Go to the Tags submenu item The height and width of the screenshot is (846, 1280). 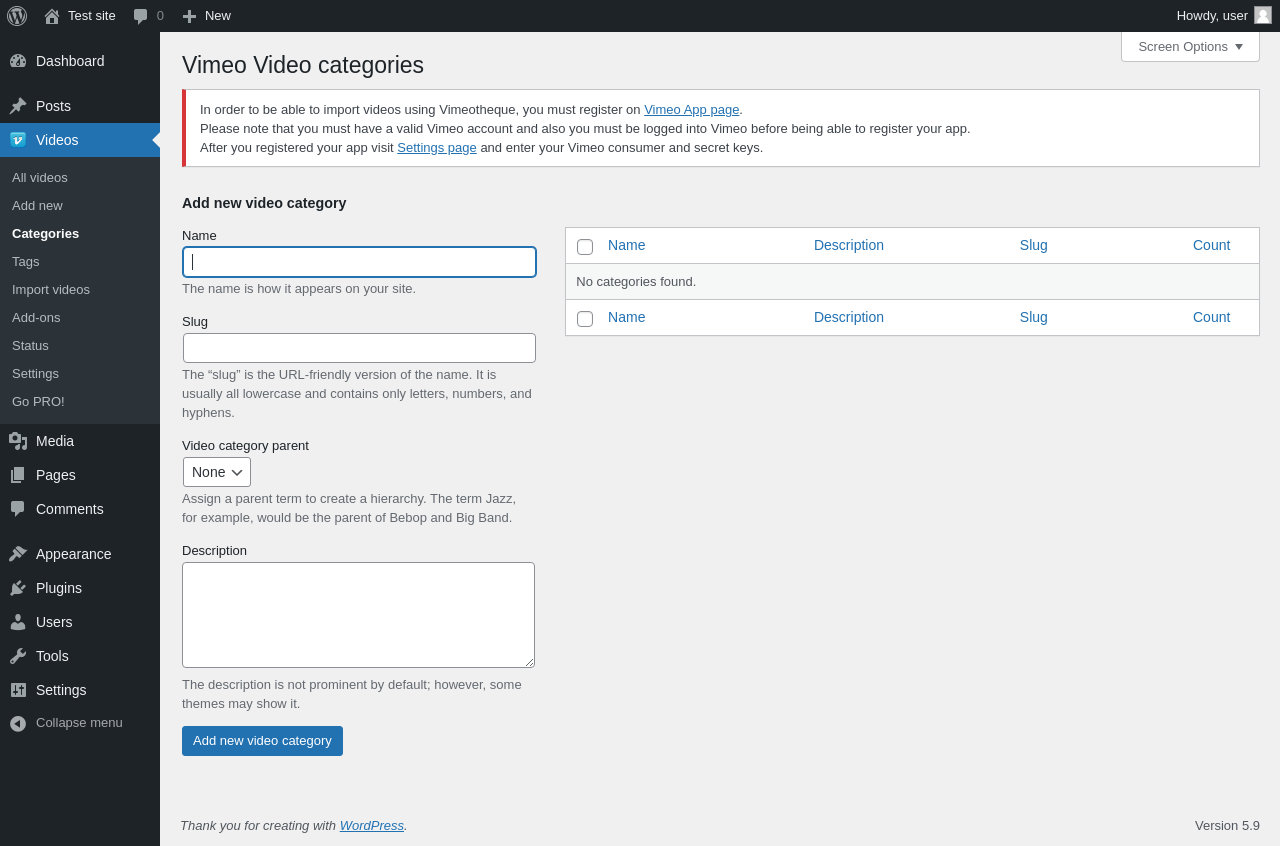[26, 261]
